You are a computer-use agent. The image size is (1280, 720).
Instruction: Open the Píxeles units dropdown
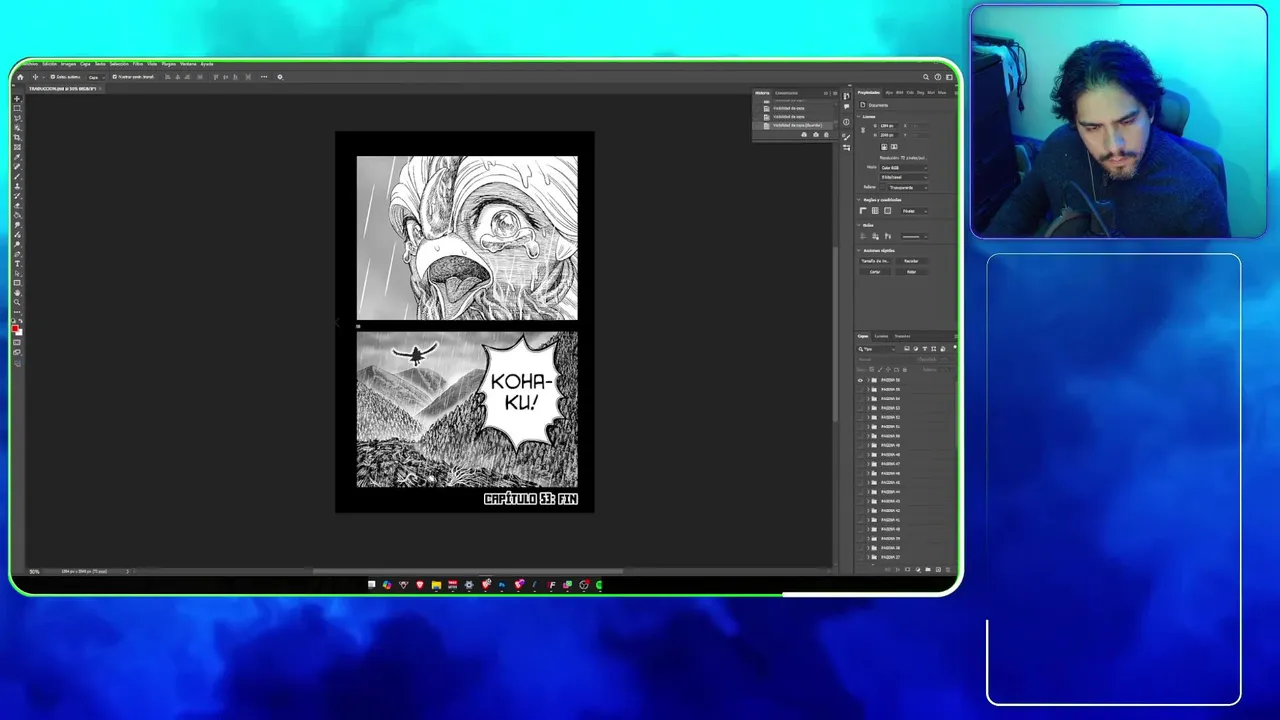click(x=915, y=211)
